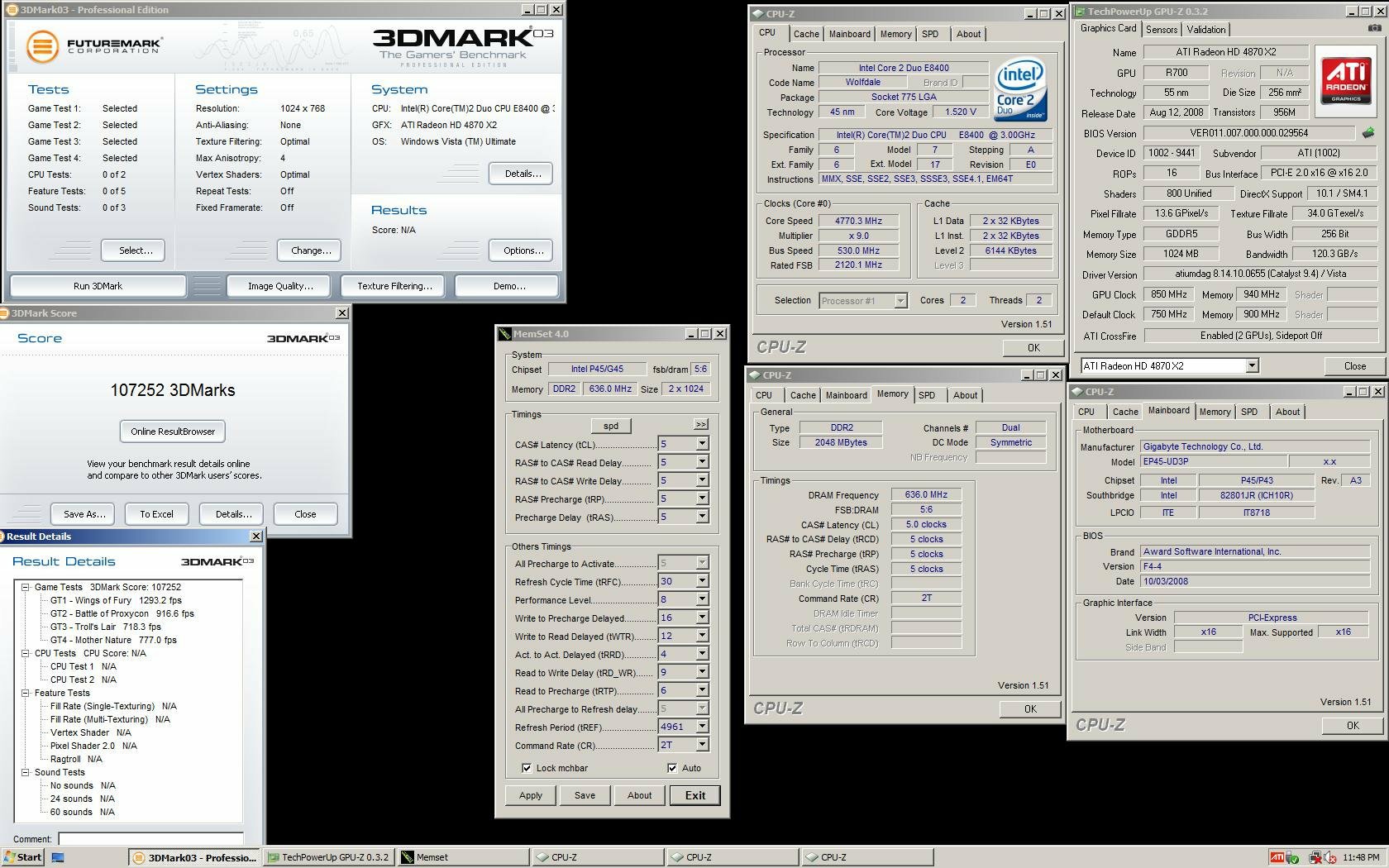1389x868 pixels.
Task: Click the >> expand button in MemSet Timings
Action: (701, 424)
